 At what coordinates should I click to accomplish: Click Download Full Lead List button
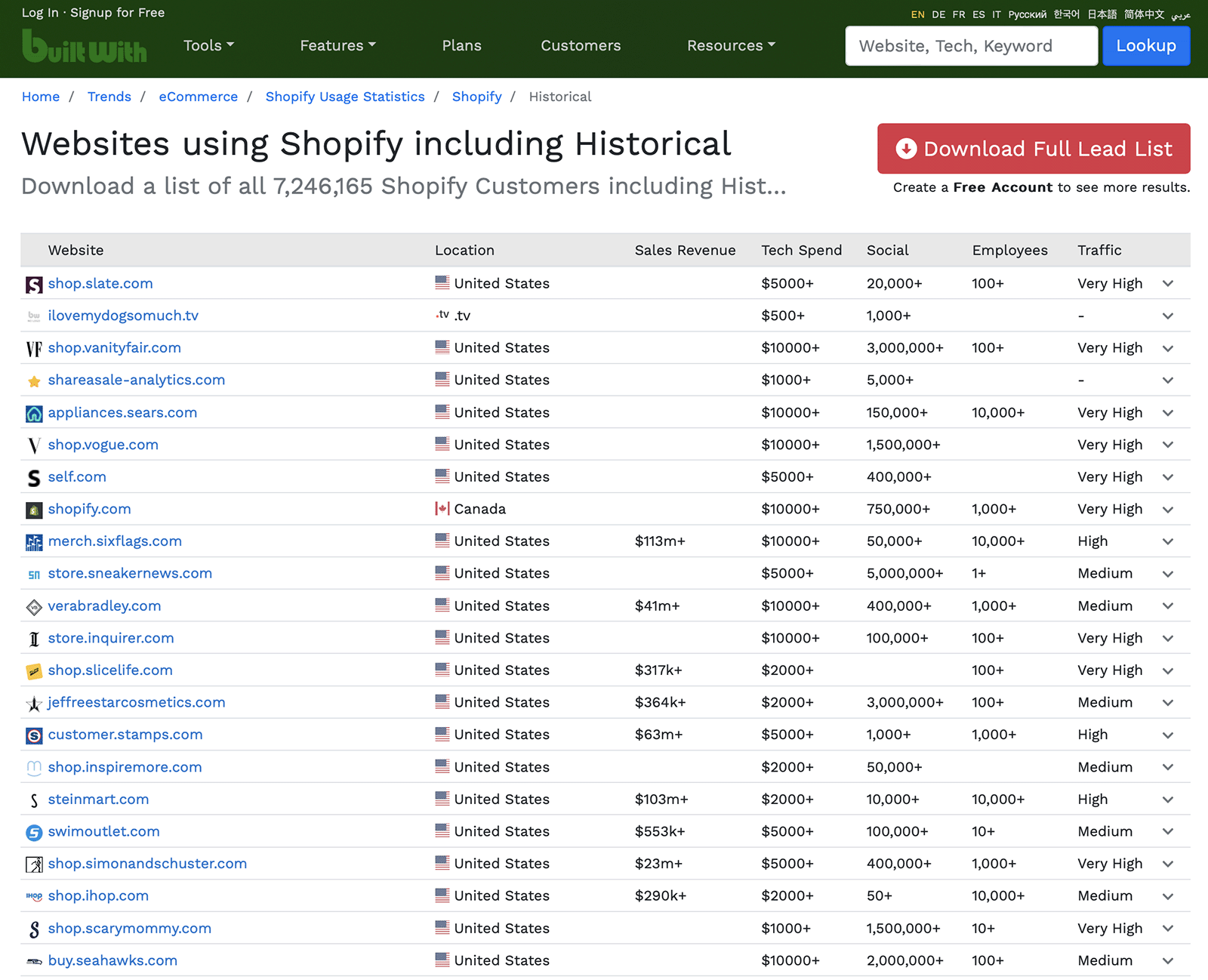[x=1034, y=149]
